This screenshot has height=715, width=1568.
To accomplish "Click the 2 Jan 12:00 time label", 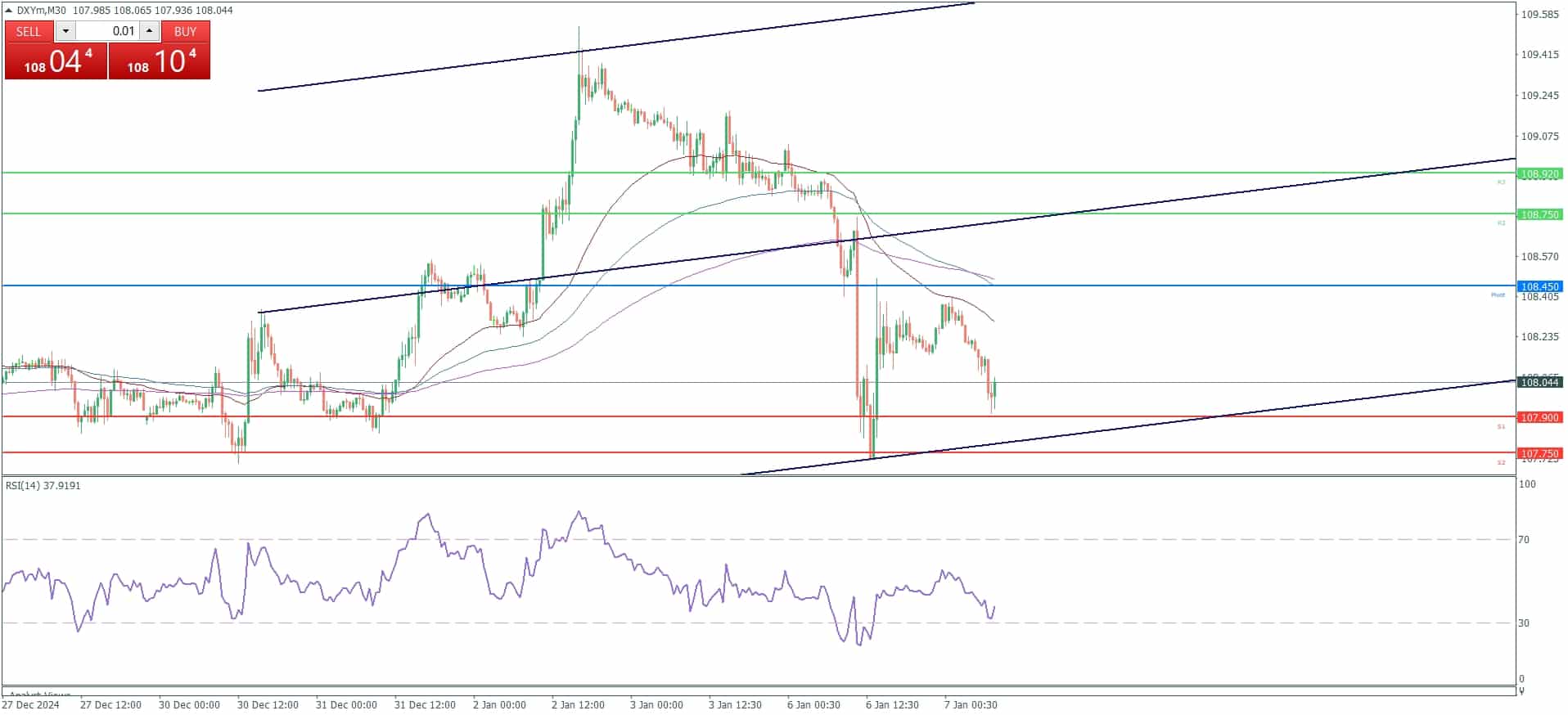I will point(578,704).
